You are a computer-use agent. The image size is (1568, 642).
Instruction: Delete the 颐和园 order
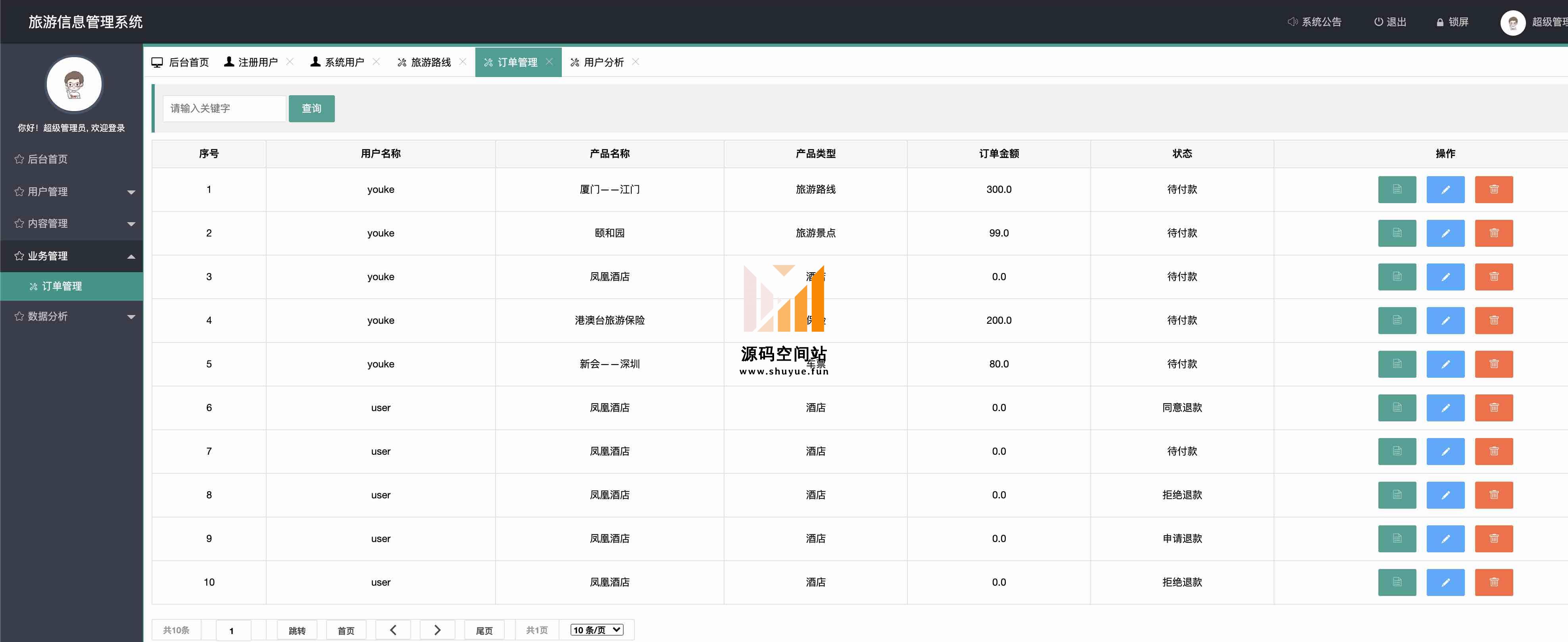pyautogui.click(x=1494, y=233)
